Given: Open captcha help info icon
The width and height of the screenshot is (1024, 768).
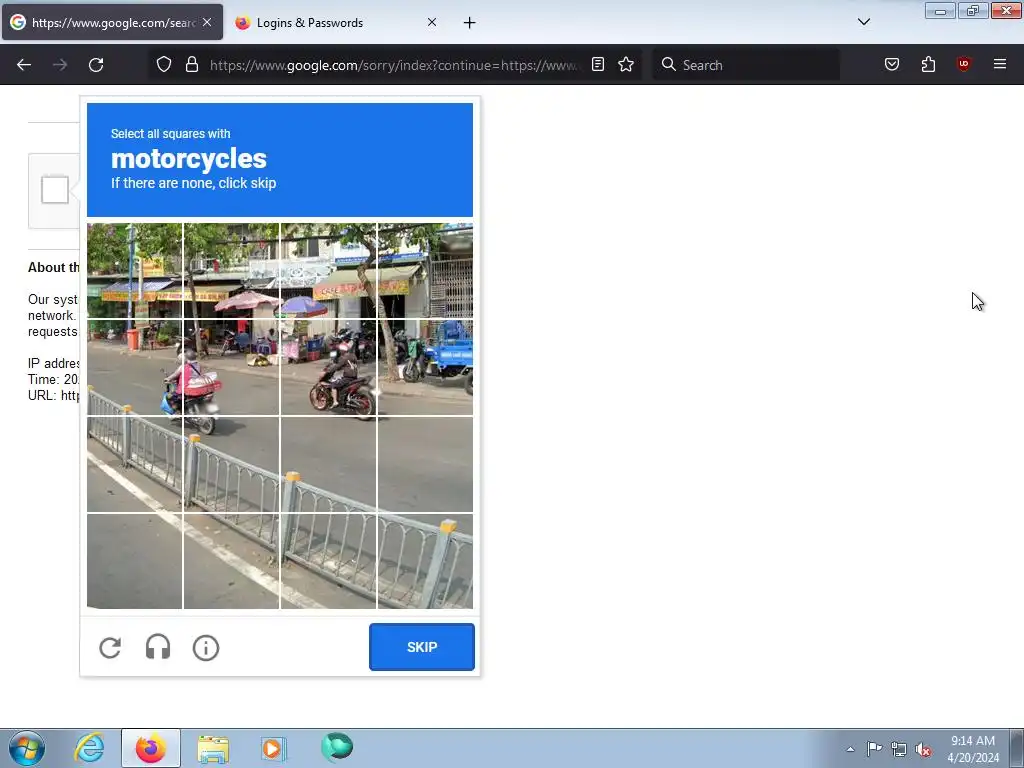Looking at the screenshot, I should coord(206,648).
